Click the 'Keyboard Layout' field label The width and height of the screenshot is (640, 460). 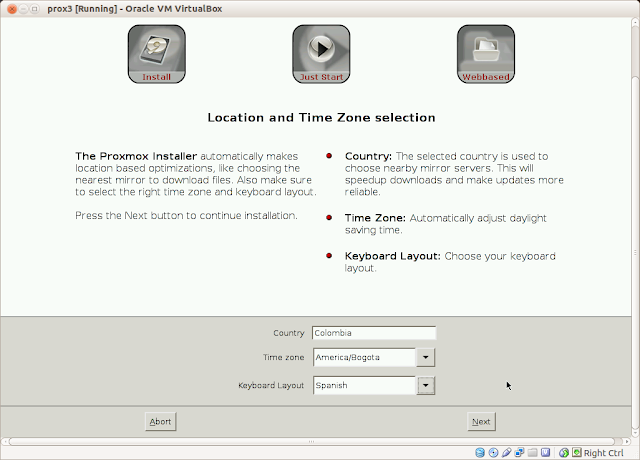pyautogui.click(x=271, y=385)
